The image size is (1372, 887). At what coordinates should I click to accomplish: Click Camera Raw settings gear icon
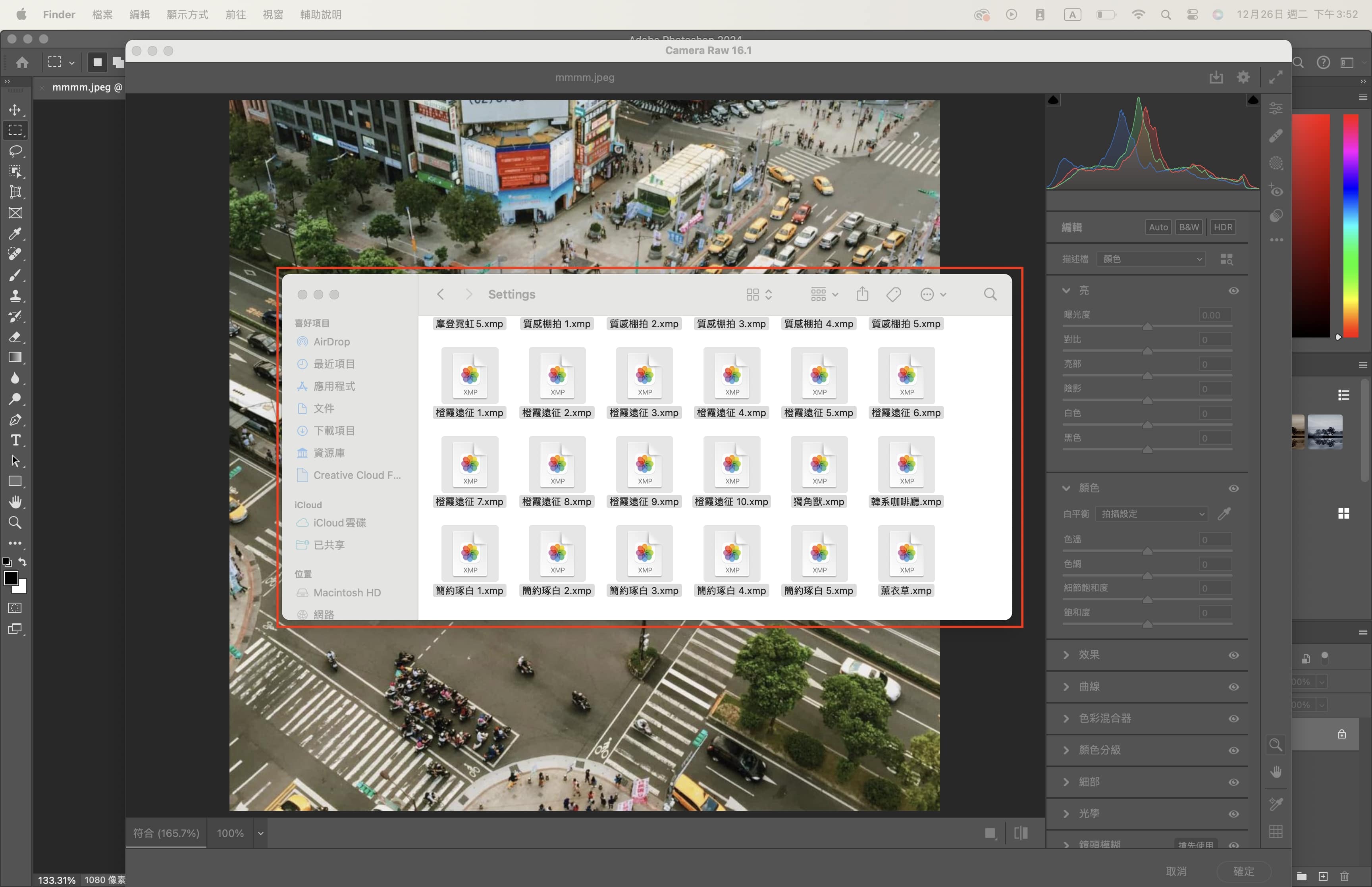[1243, 77]
